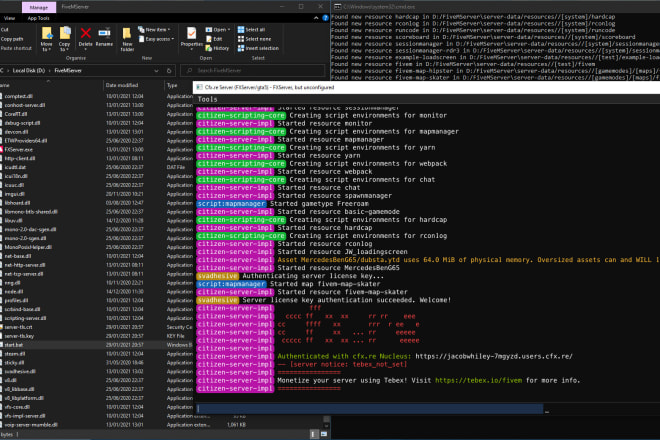Collapse the ribbon with chevron arrow
This screenshot has height=440, width=660.
316,18
